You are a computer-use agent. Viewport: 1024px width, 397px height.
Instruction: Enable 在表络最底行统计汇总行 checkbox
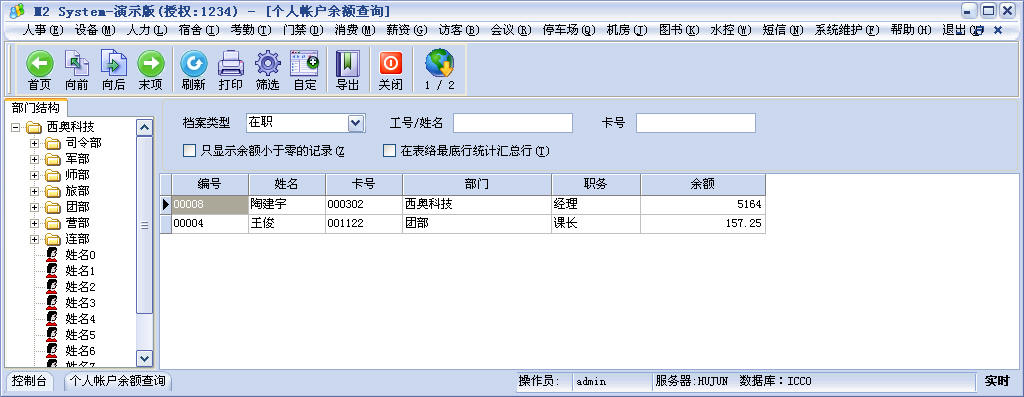point(389,151)
